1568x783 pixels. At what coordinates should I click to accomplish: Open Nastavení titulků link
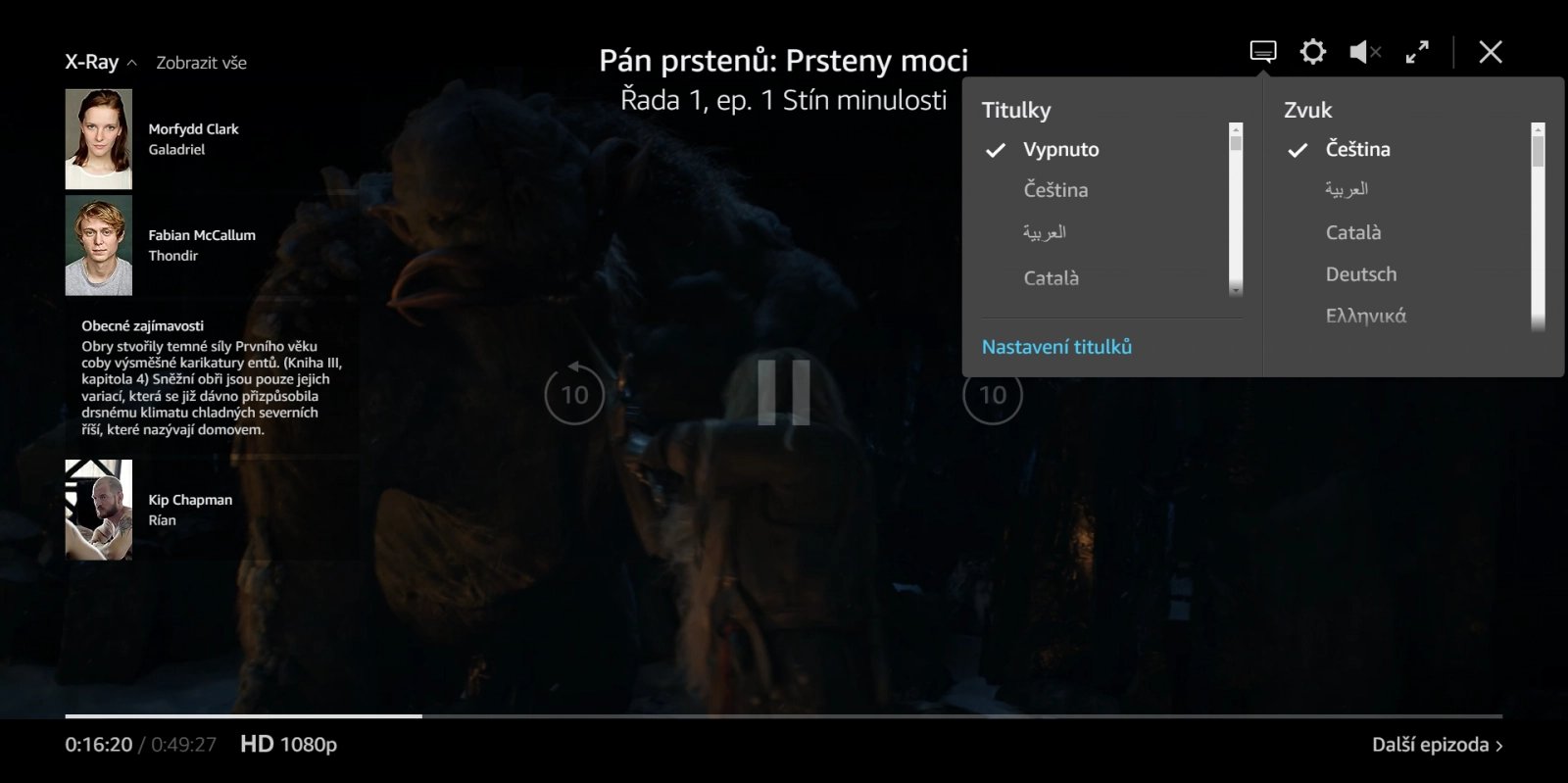click(x=1056, y=347)
